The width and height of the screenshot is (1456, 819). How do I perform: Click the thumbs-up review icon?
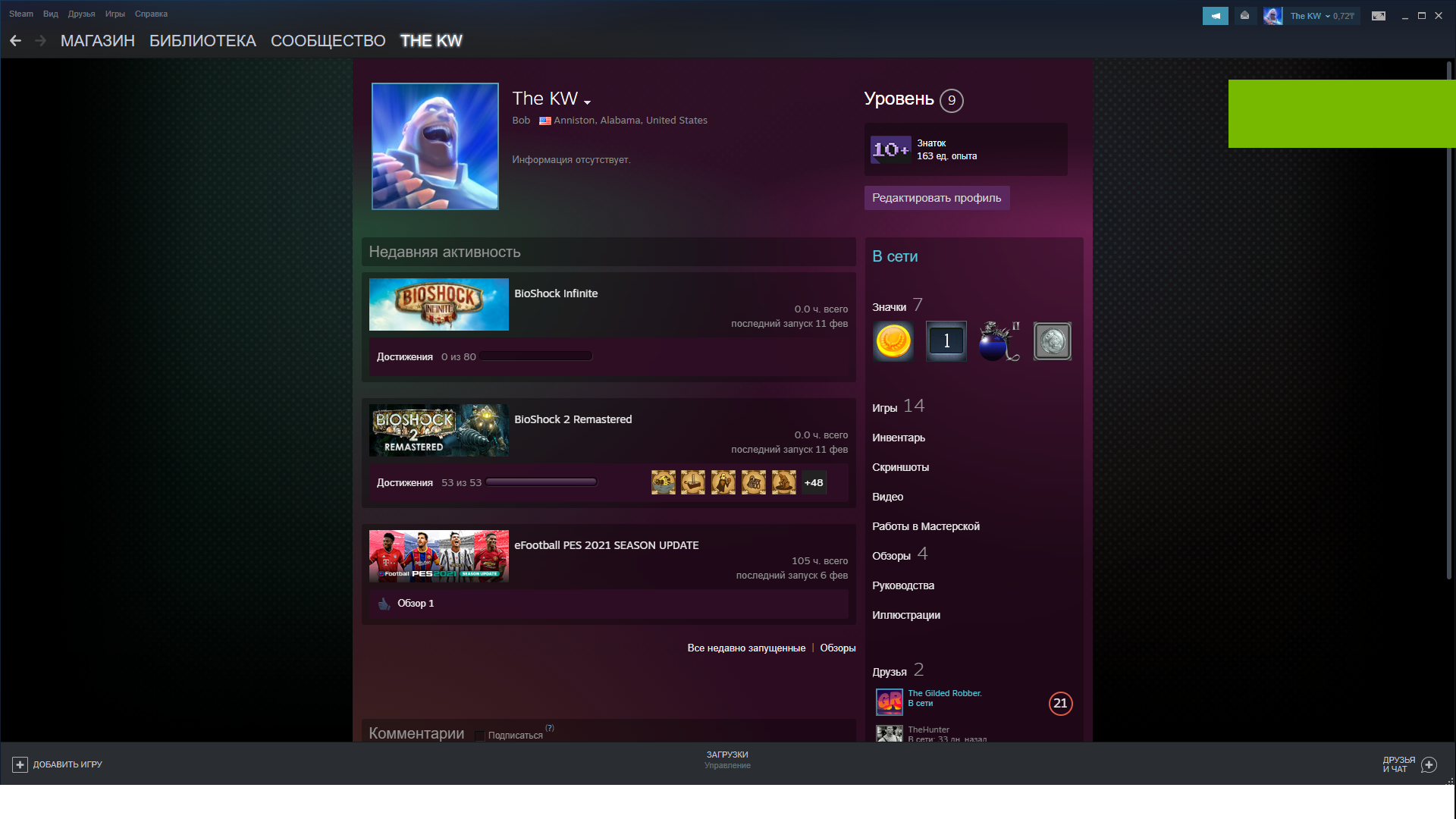pos(384,604)
